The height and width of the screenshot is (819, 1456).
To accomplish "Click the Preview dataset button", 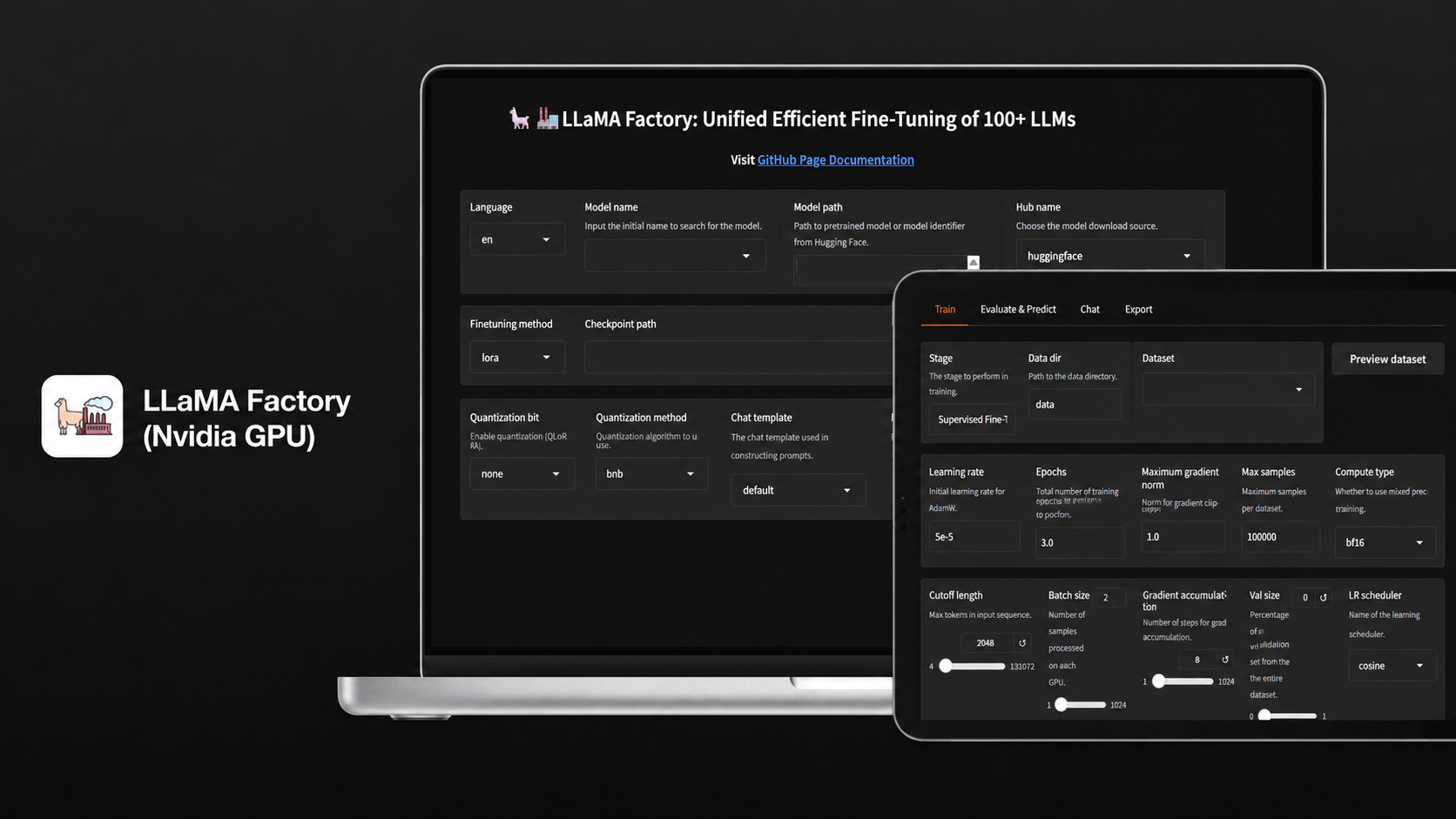I will pyautogui.click(x=1387, y=359).
